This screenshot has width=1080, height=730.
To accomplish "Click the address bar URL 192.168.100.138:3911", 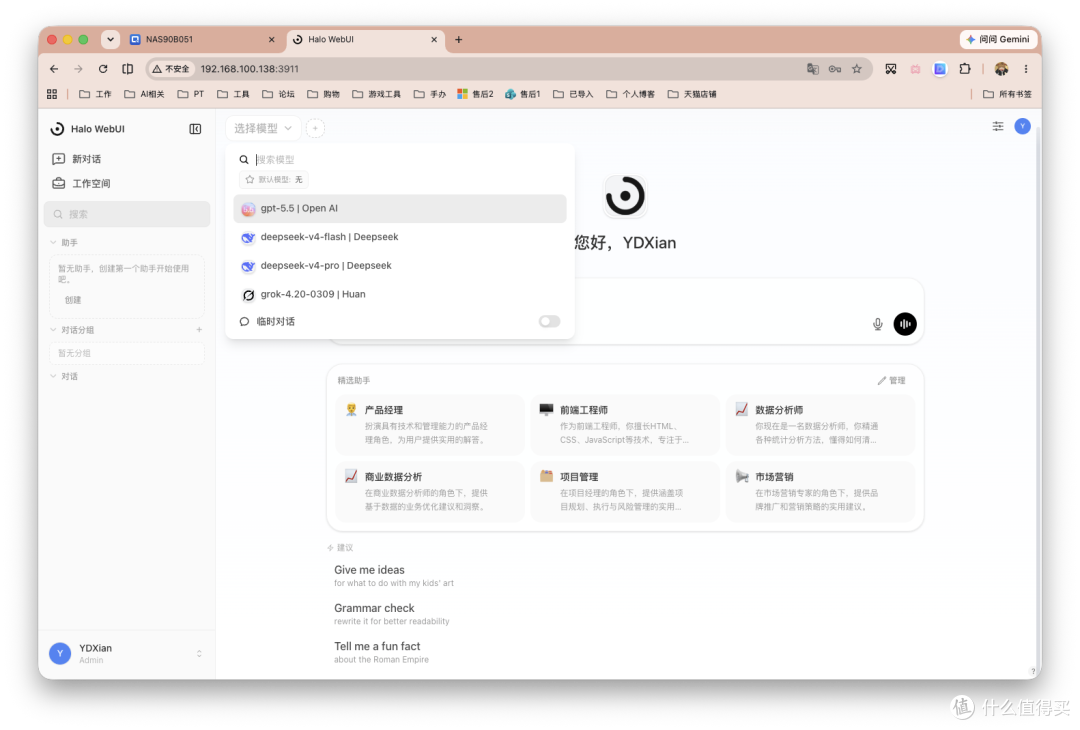I will click(x=249, y=69).
